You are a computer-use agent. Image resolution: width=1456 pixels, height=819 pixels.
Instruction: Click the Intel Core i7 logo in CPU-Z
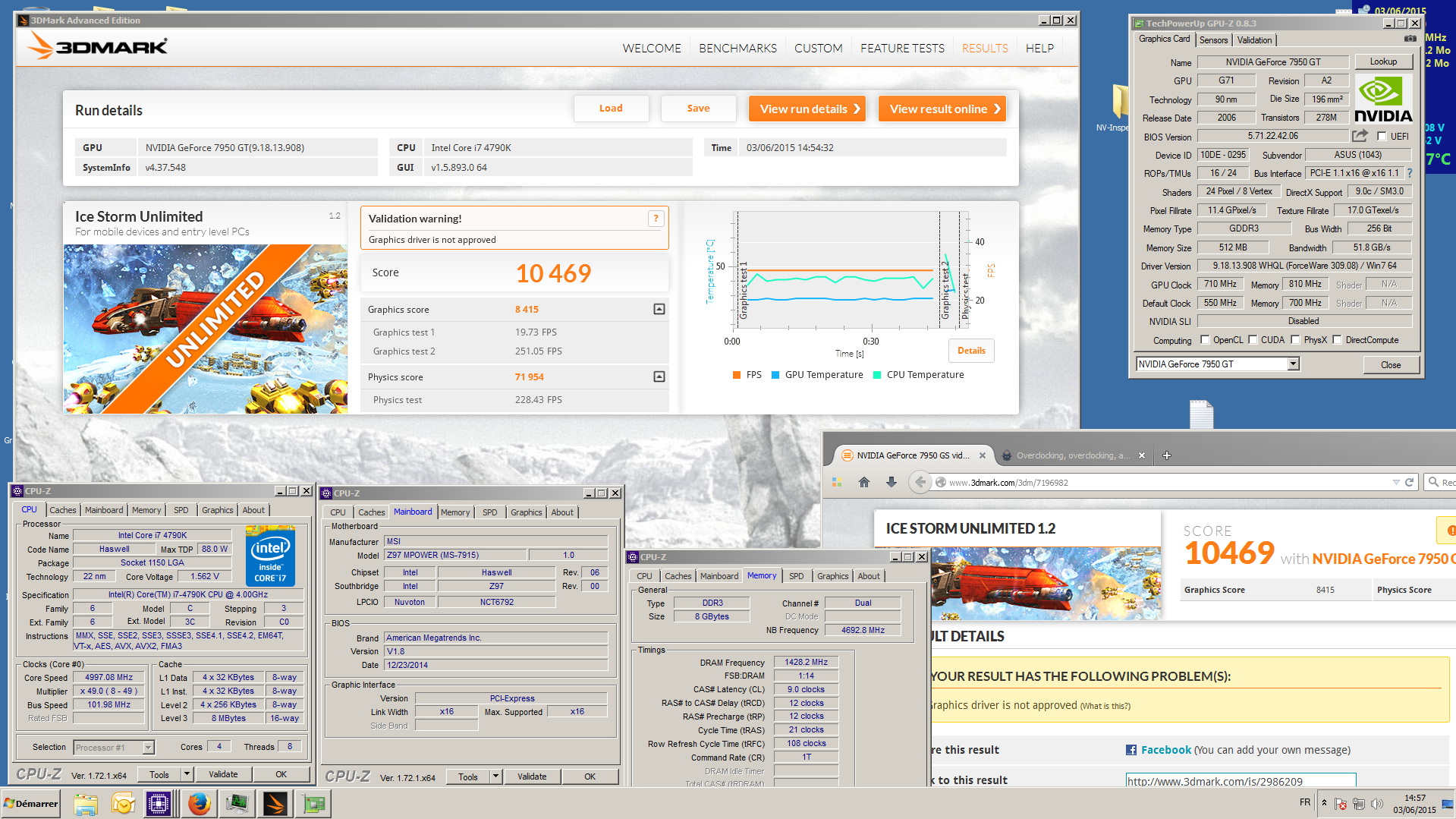tap(270, 556)
